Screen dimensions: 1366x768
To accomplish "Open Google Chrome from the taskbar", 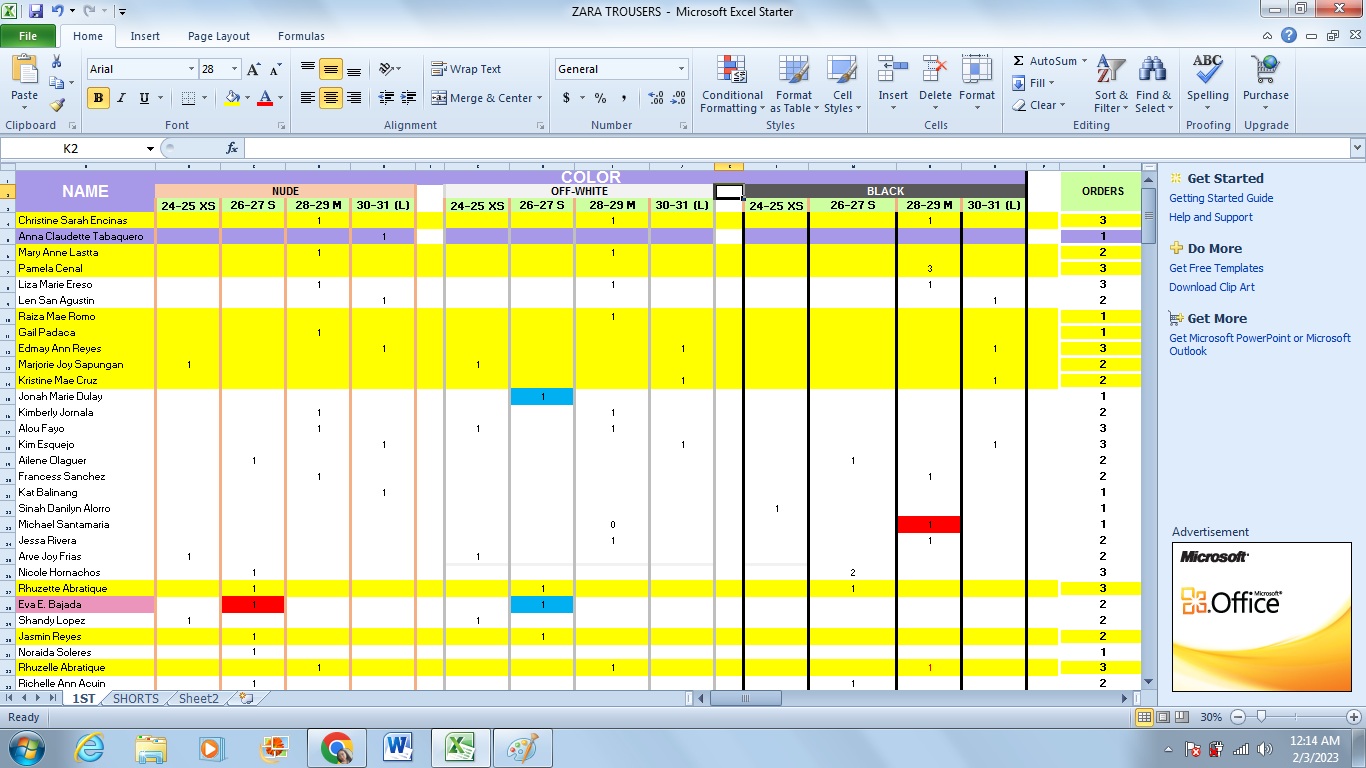I will (x=336, y=747).
